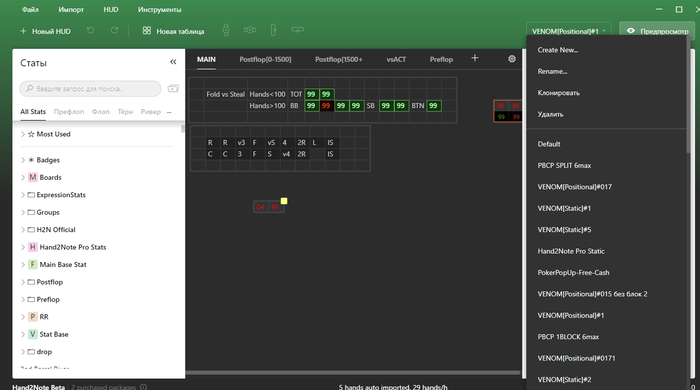Click the vertical bar alignment icon
Screen dimensions: 700x390
[273, 30]
